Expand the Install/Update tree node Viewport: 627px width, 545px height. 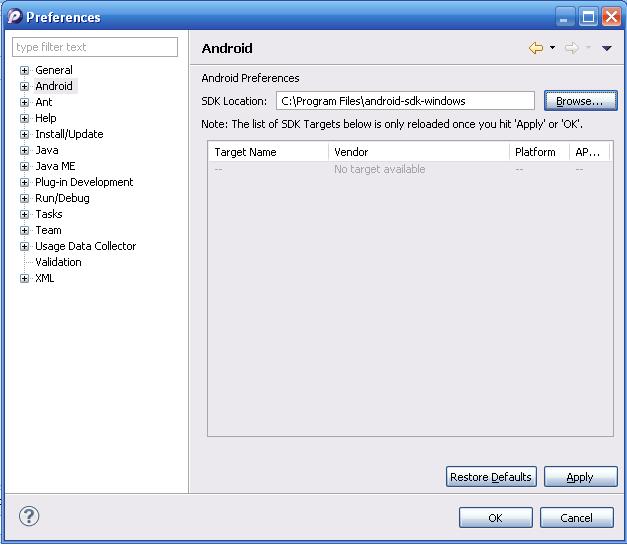coord(24,134)
